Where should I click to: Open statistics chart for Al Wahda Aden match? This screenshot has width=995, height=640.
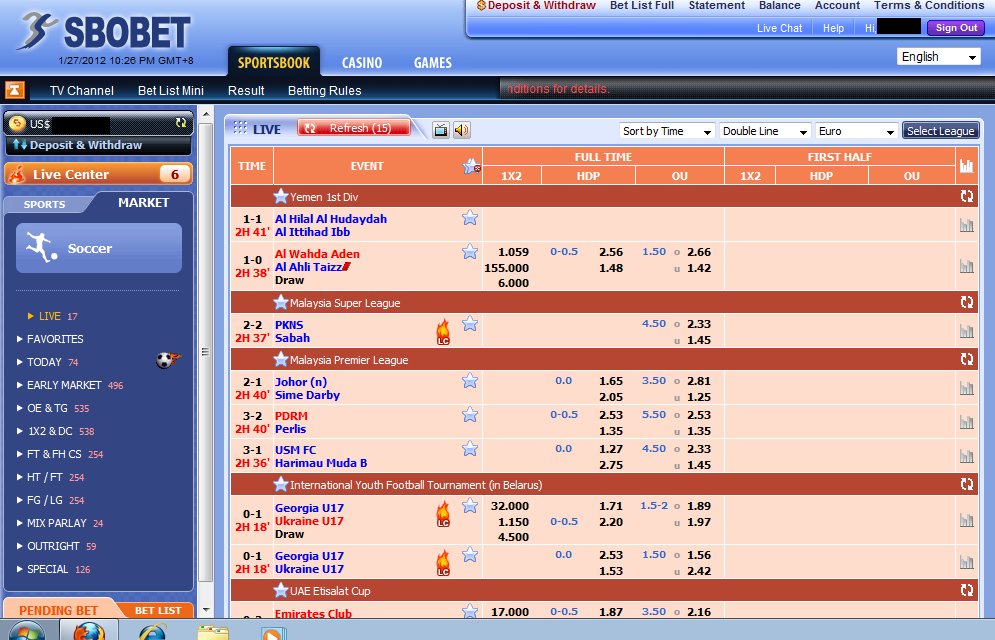(966, 266)
